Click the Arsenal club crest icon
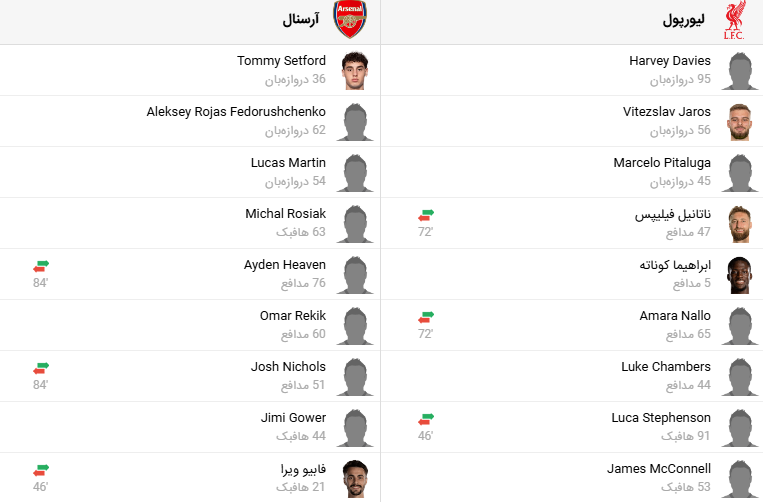763x502 pixels. click(x=350, y=20)
